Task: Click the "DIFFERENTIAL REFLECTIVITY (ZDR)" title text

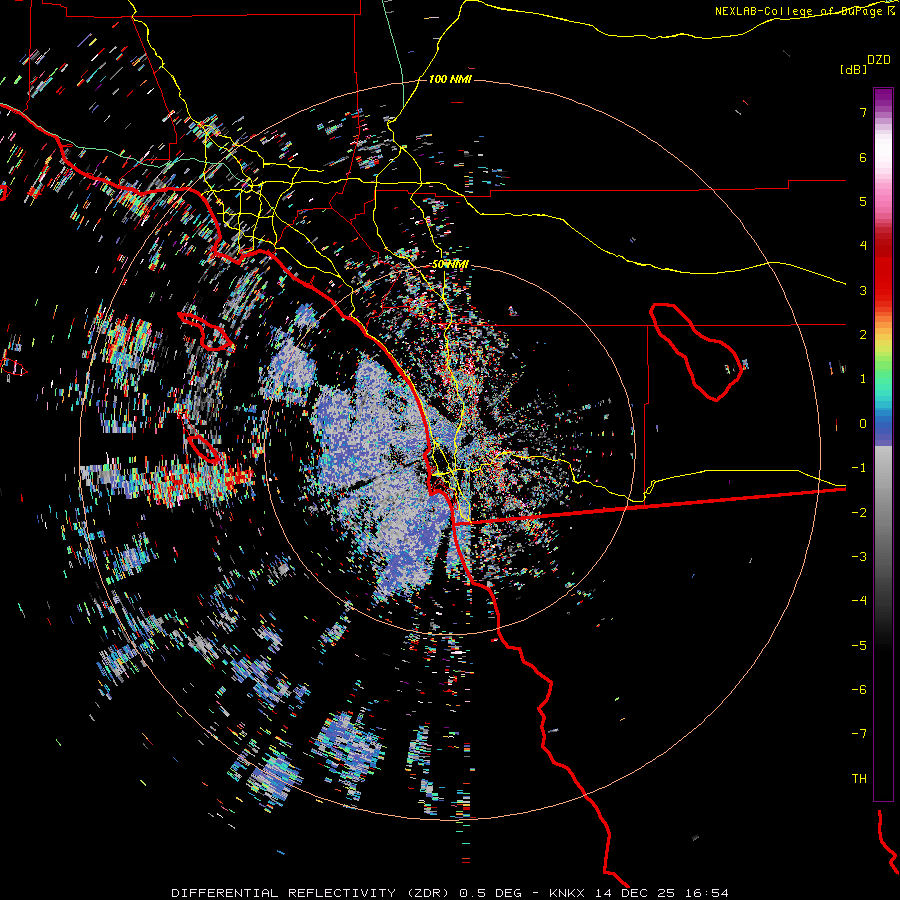Action: click(311, 893)
